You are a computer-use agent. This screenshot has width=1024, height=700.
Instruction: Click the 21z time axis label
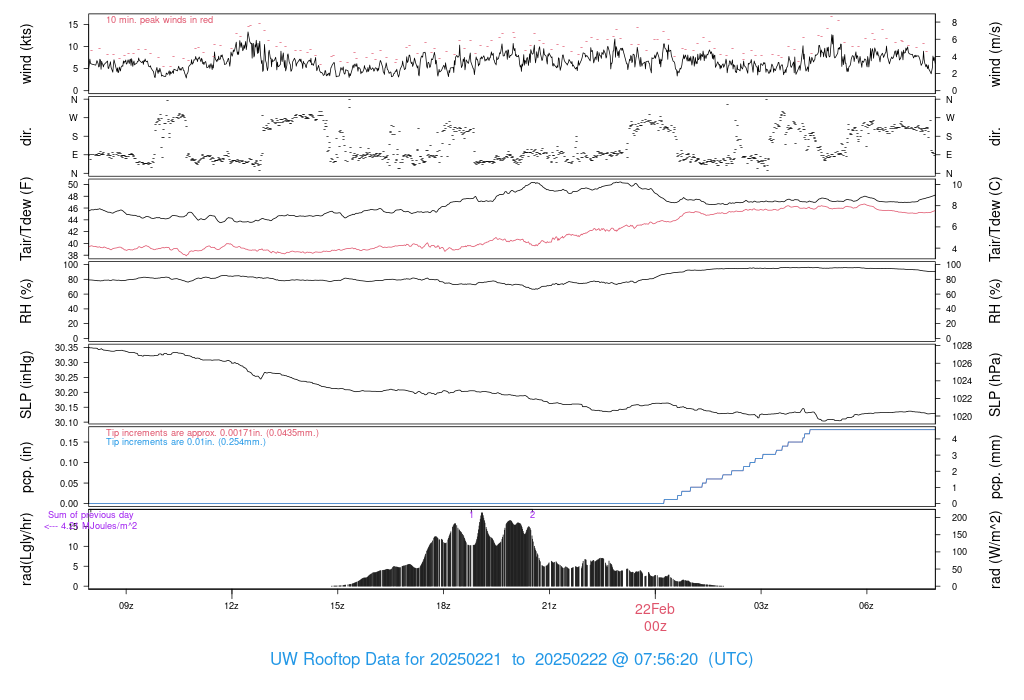click(x=549, y=606)
